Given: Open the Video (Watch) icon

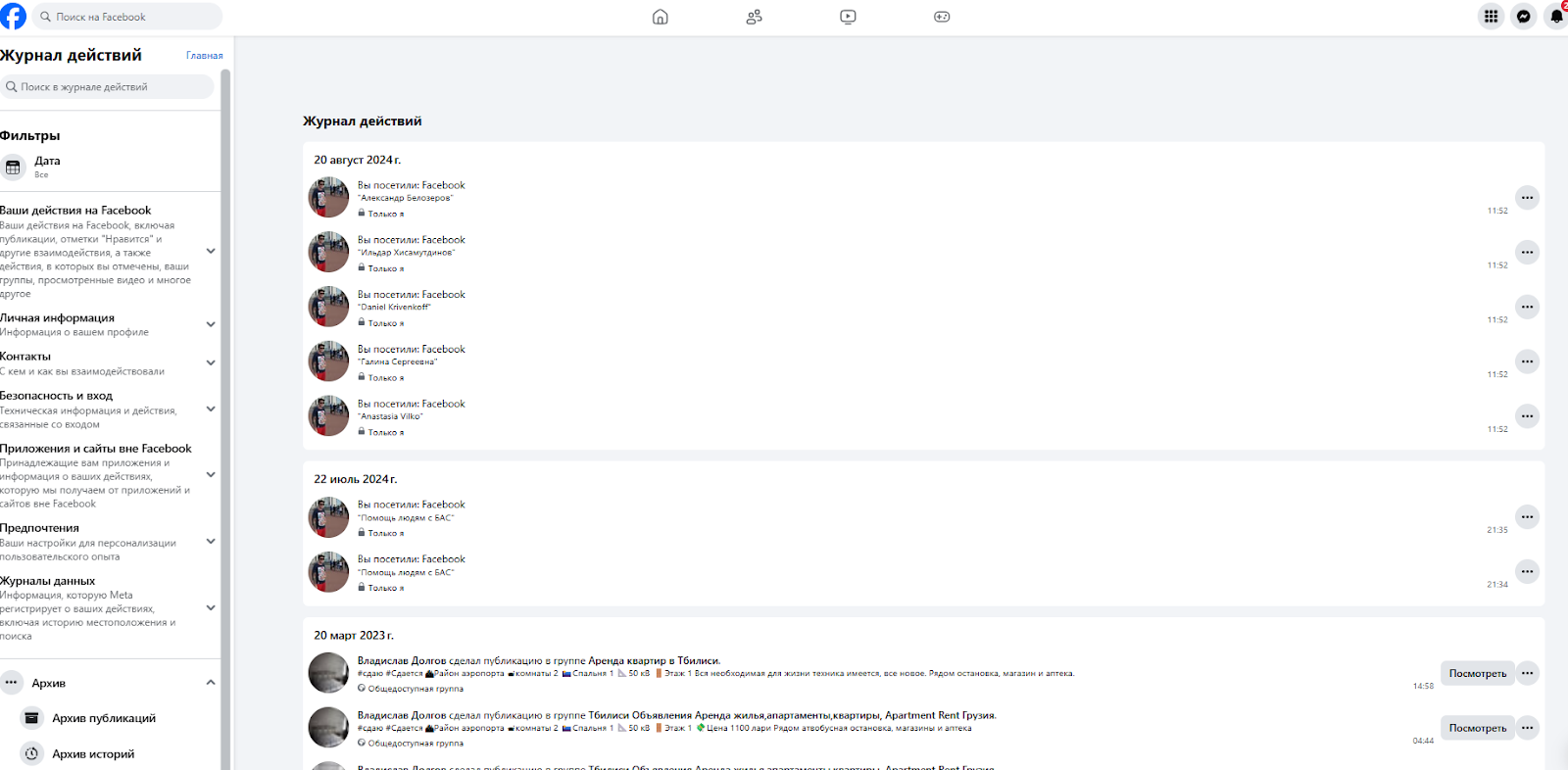Looking at the screenshot, I should coord(848,17).
